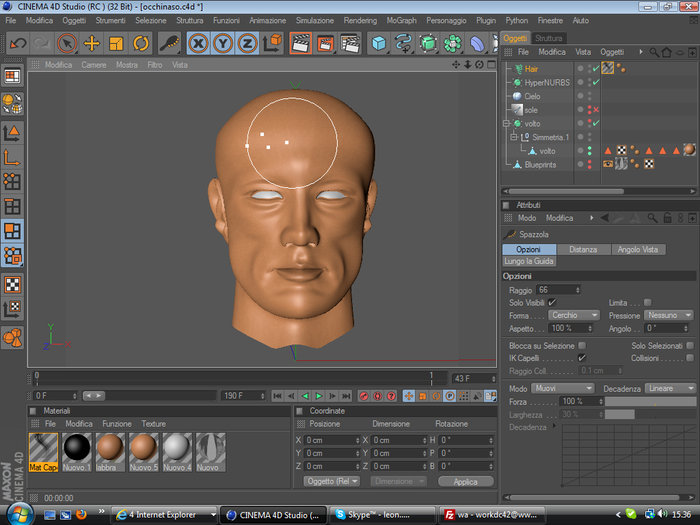
Task: Select the Hair brush tool icon
Action: 170,44
